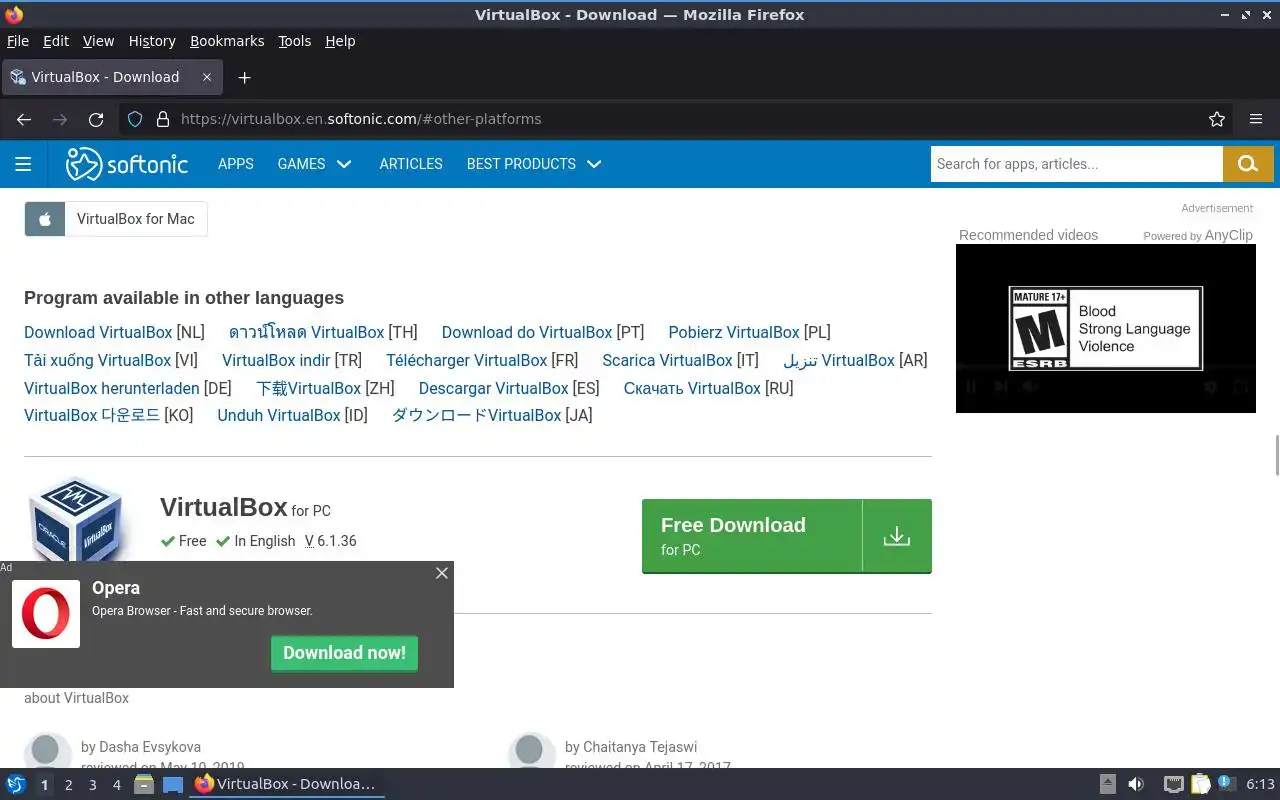This screenshot has height=800, width=1280.
Task: Open the Firefox application menu button
Action: pos(1256,119)
